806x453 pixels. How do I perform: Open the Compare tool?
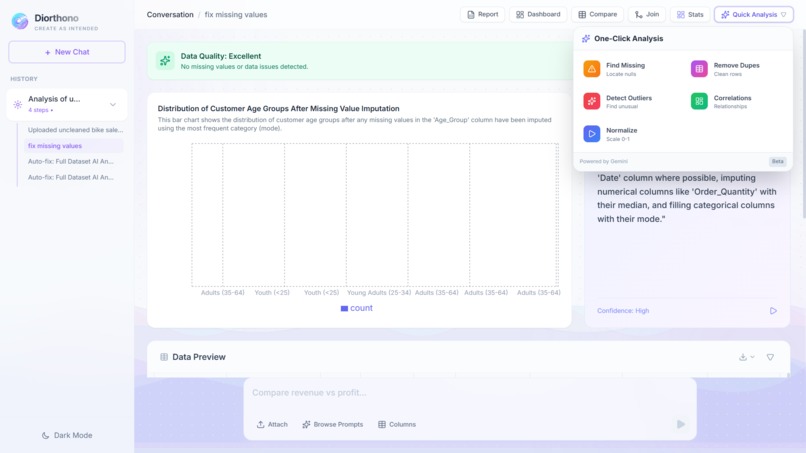[597, 14]
